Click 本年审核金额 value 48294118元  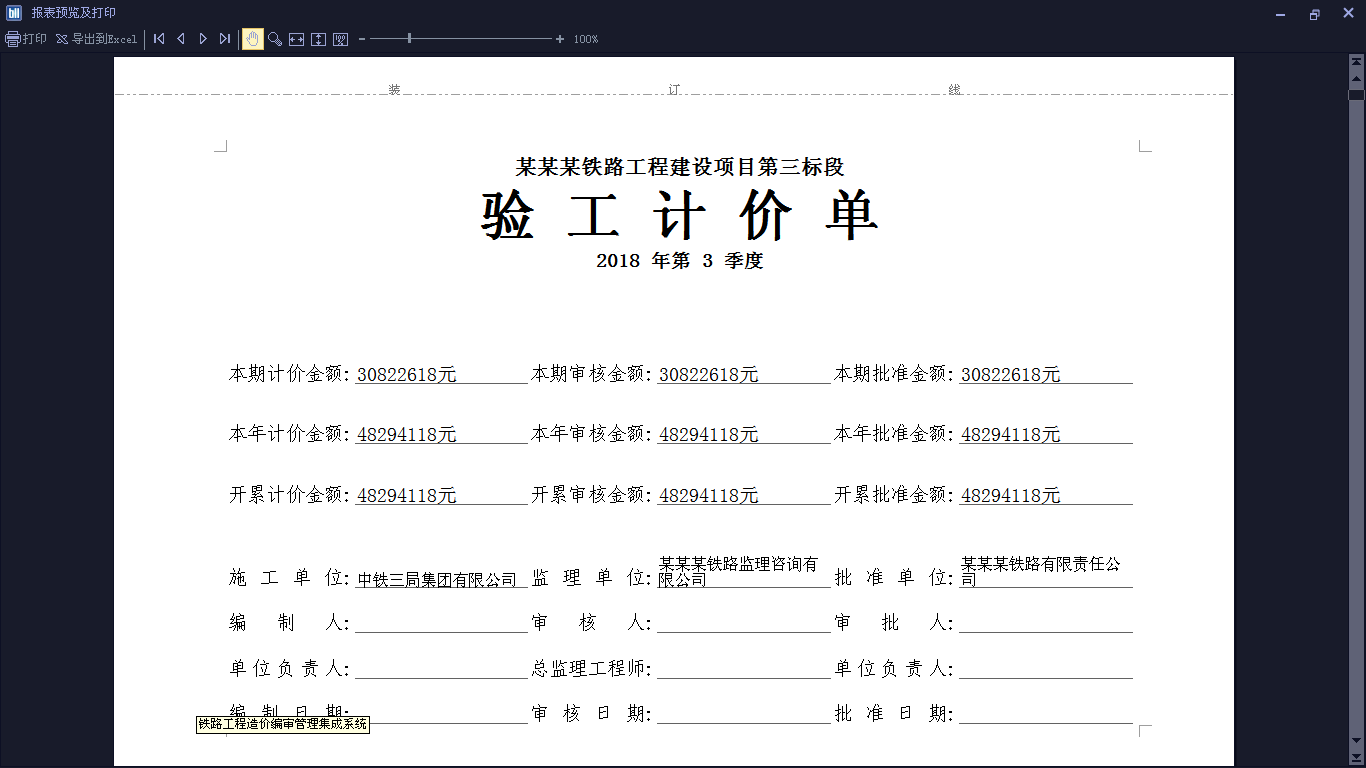click(709, 435)
